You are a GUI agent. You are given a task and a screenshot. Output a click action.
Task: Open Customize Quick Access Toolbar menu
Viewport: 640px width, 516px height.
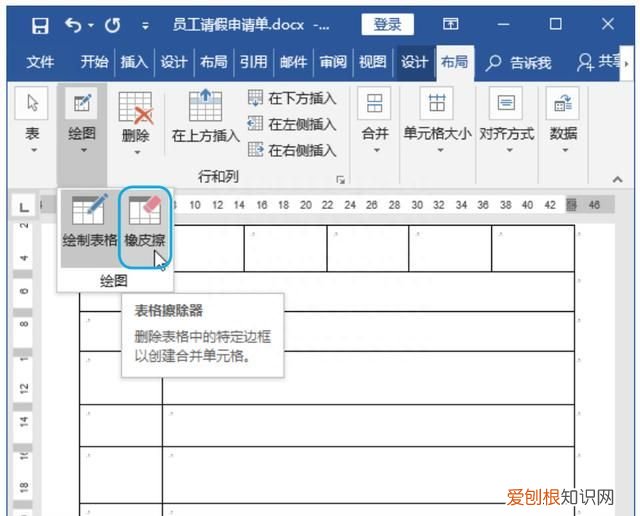coord(145,26)
